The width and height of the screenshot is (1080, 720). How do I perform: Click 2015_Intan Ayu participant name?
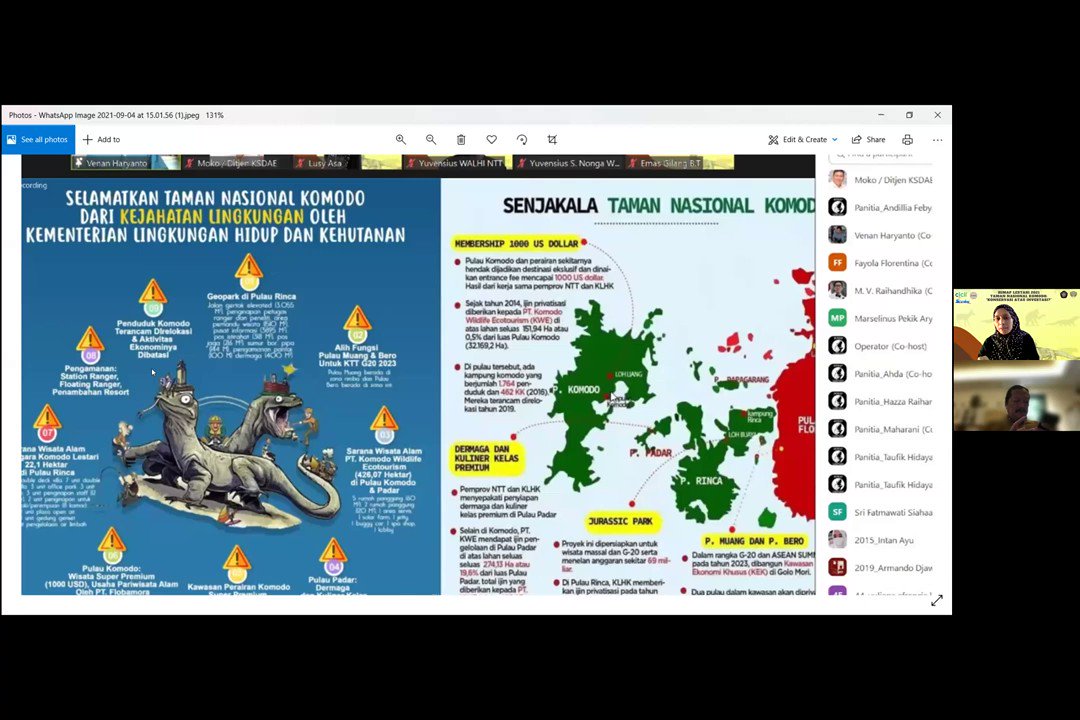pos(884,540)
